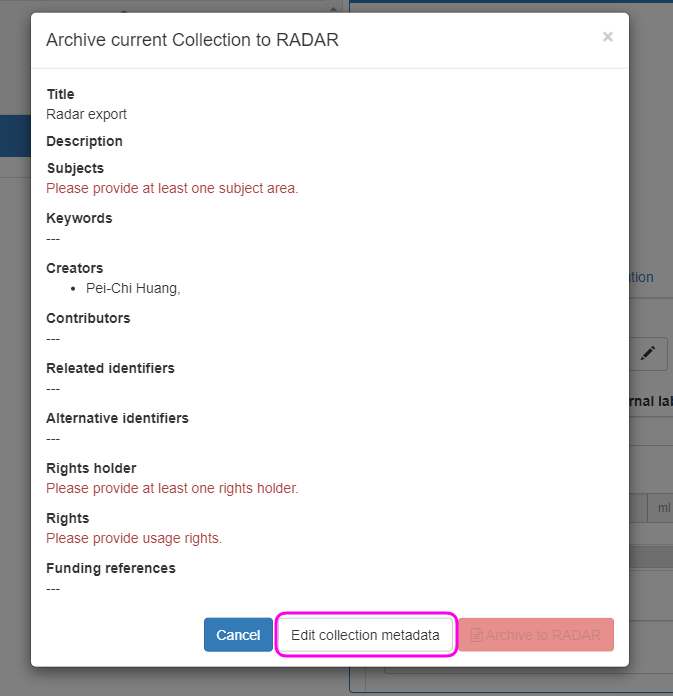Click the dialog heading Archive current Collection
The width and height of the screenshot is (673, 696).
[x=193, y=40]
